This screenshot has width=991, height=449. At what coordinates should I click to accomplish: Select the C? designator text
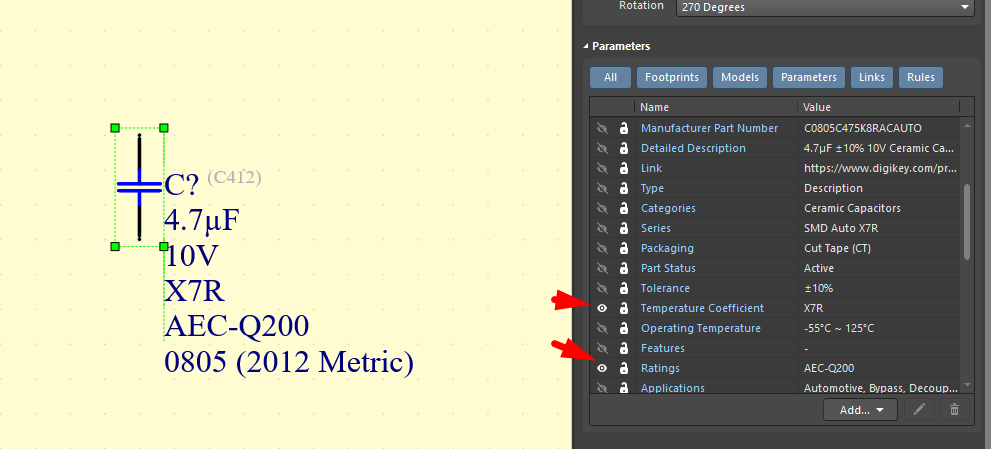tap(182, 186)
